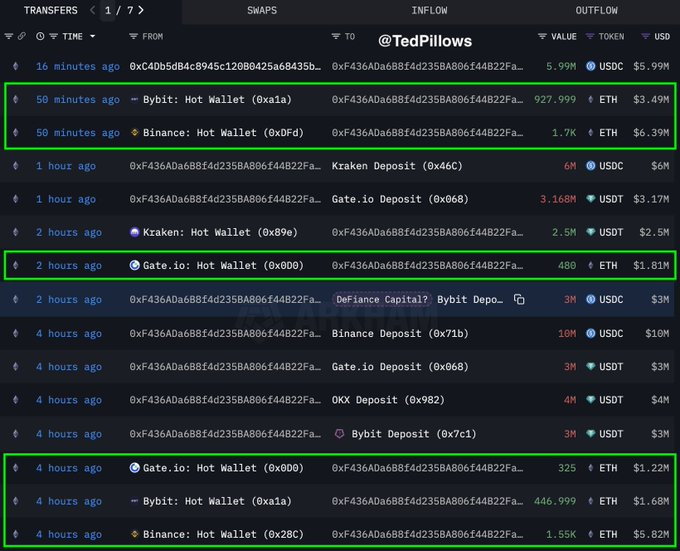Click USDC token on the $10M row

pos(605,333)
